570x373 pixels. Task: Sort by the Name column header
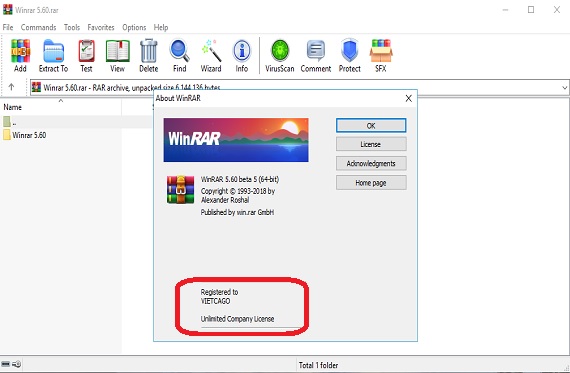point(12,107)
